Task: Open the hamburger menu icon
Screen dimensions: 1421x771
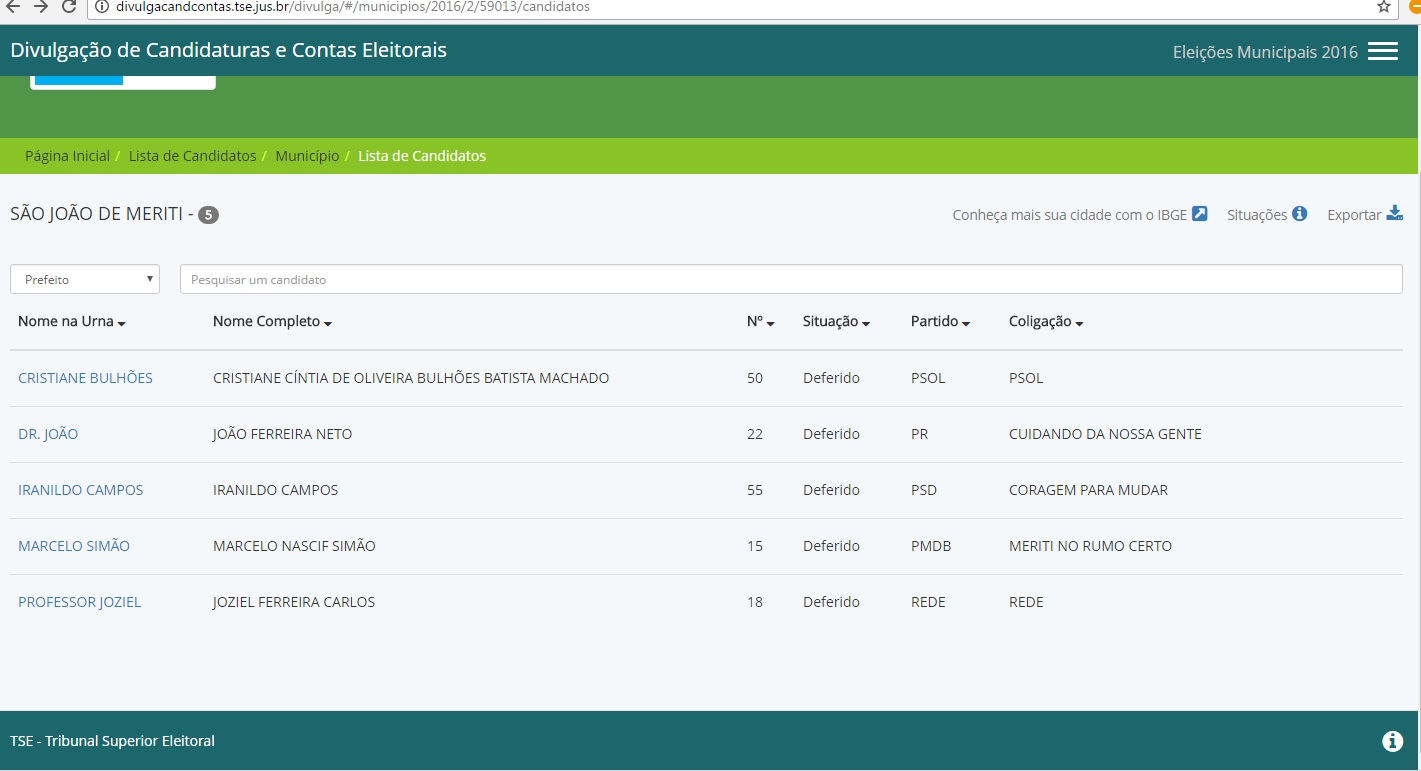Action: point(1383,51)
